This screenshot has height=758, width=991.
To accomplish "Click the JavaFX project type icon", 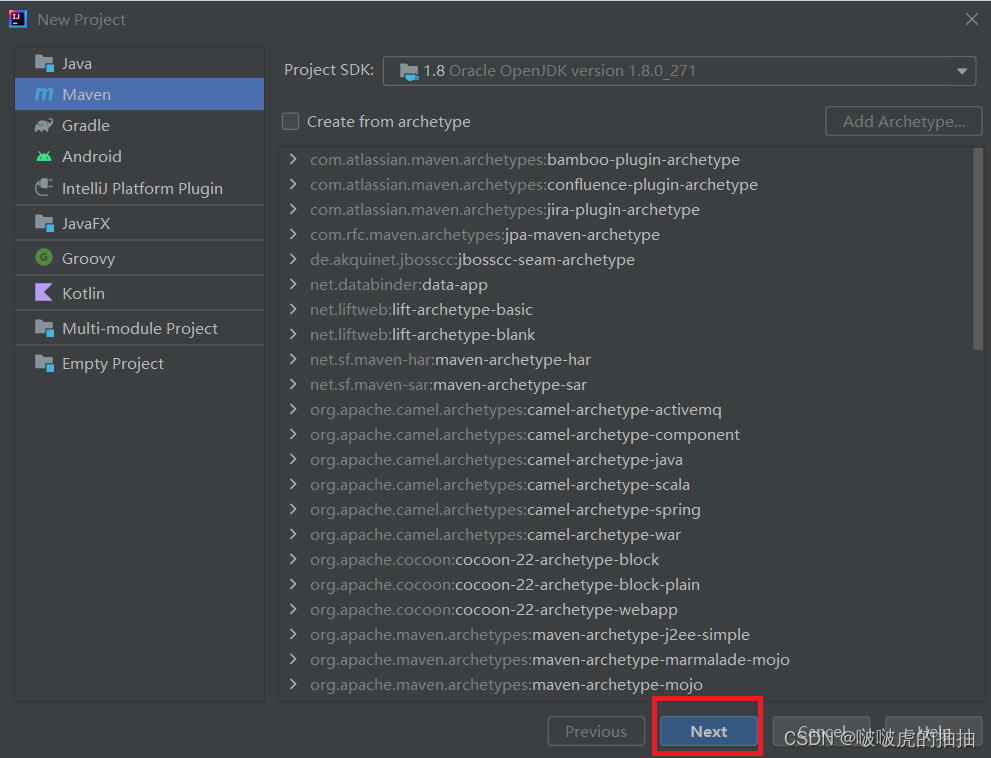I will (44, 222).
